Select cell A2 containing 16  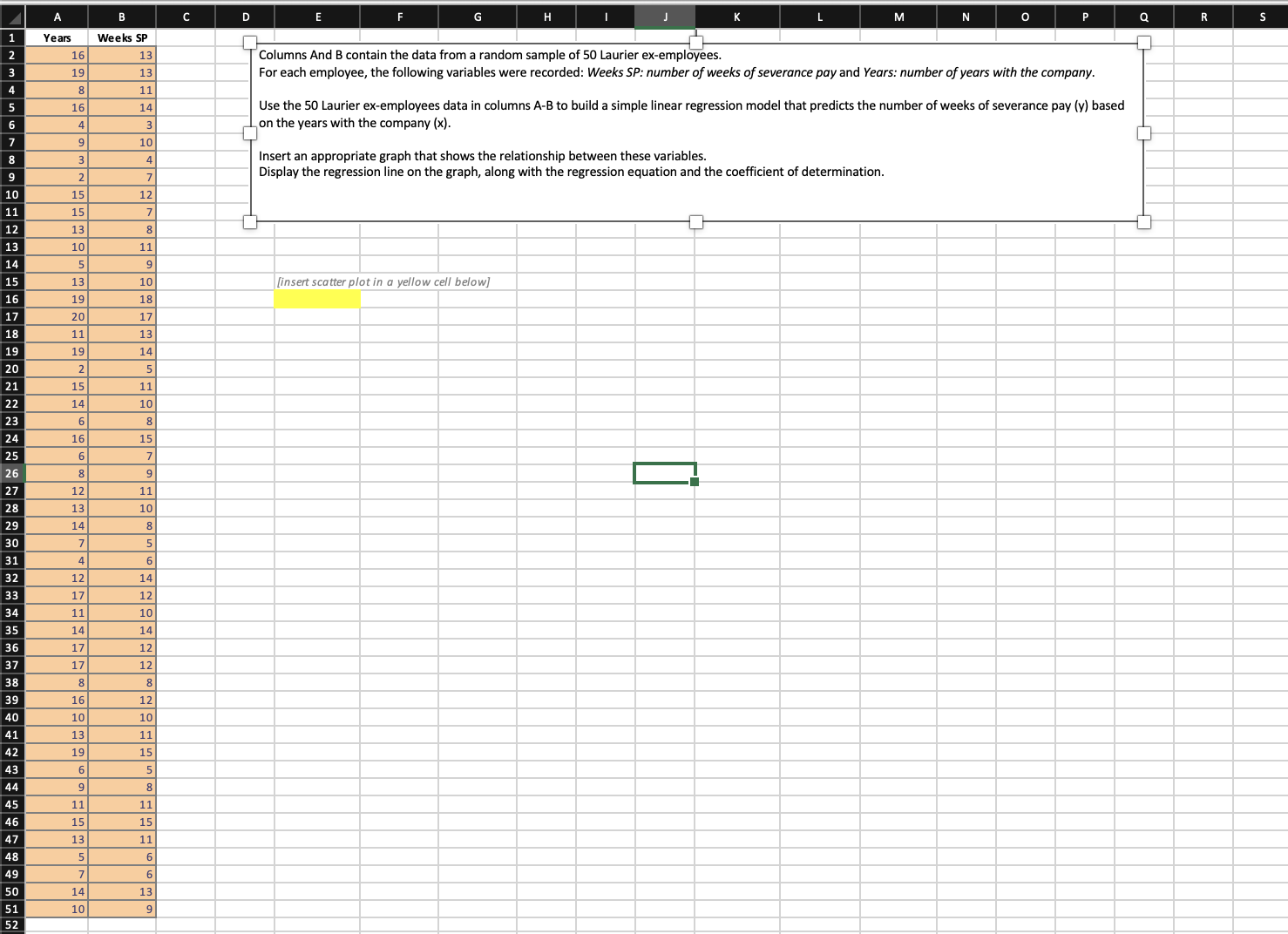(57, 55)
